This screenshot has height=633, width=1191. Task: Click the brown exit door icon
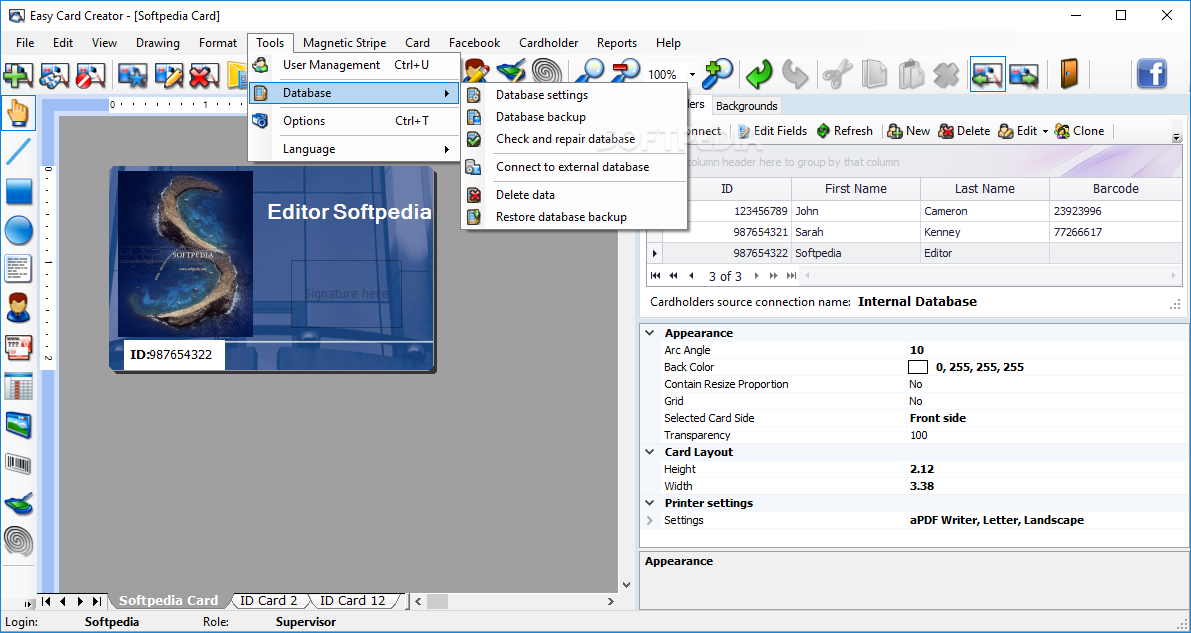click(x=1069, y=74)
